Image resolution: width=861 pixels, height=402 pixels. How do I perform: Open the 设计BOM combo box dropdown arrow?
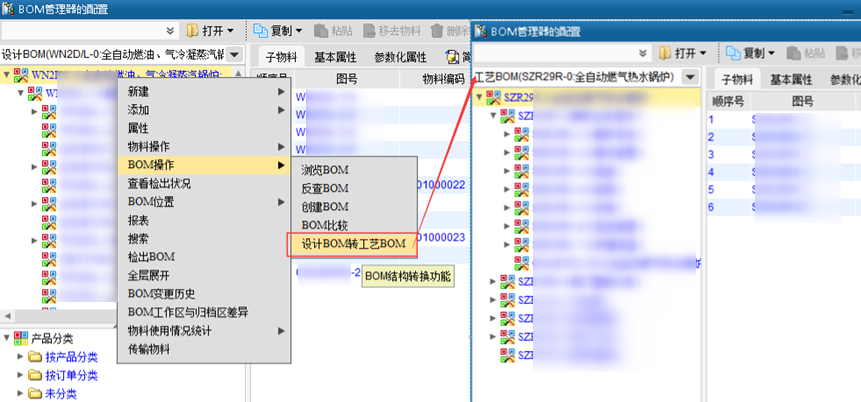point(234,54)
